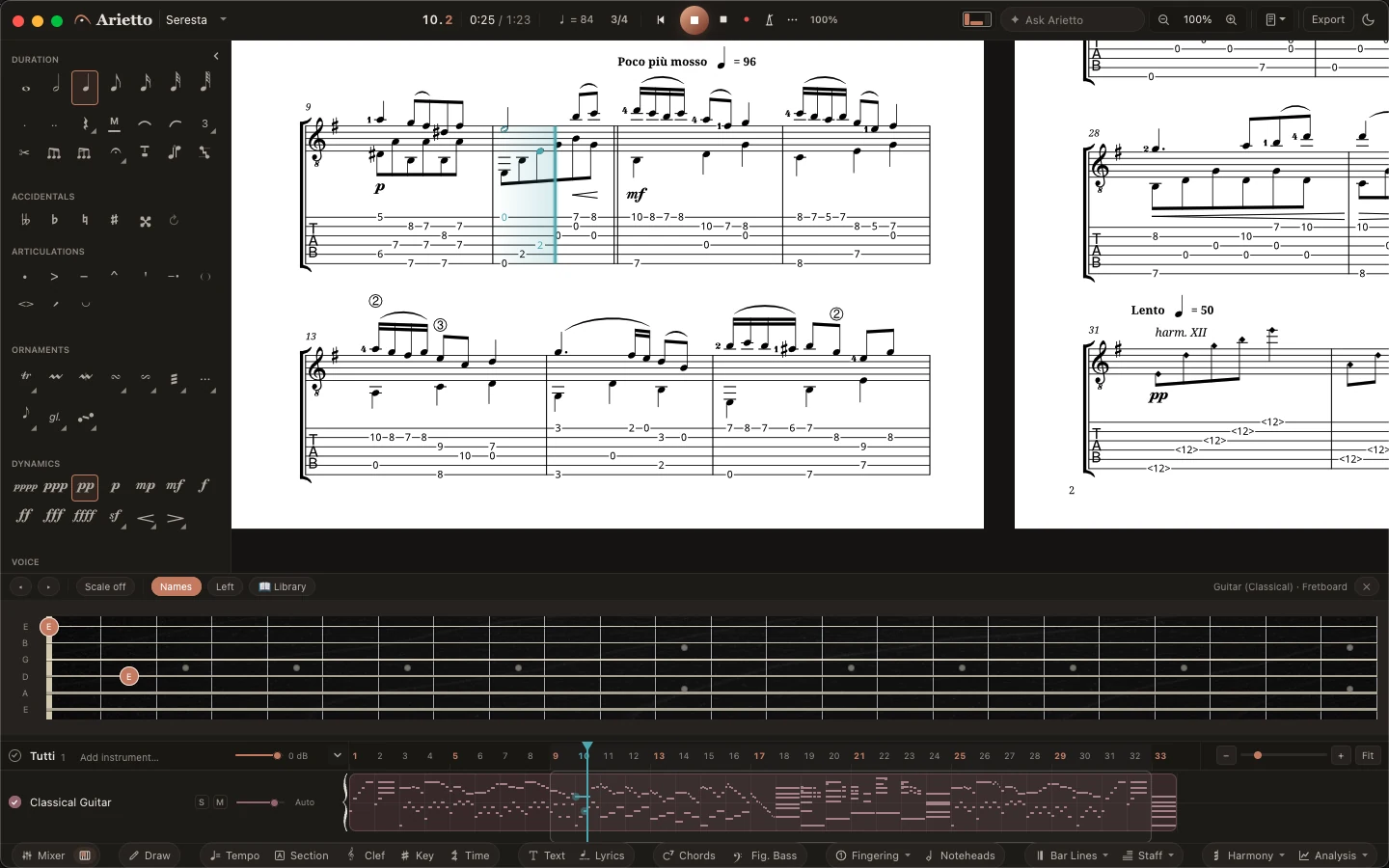Choose the eighth note duration

pyautogui.click(x=115, y=87)
